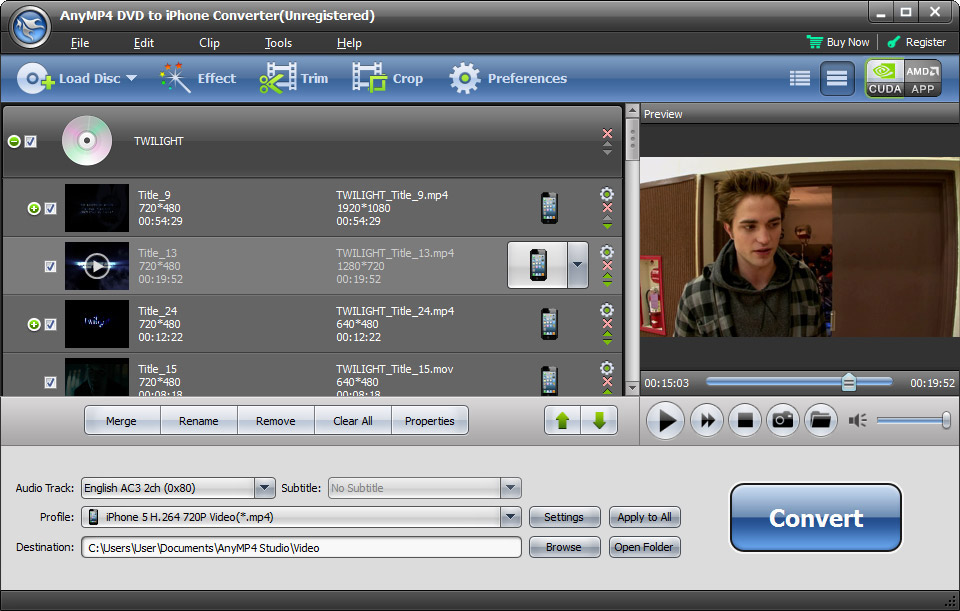This screenshot has width=960, height=611.
Task: Click the Load Disc toolbar icon
Action: [36, 78]
